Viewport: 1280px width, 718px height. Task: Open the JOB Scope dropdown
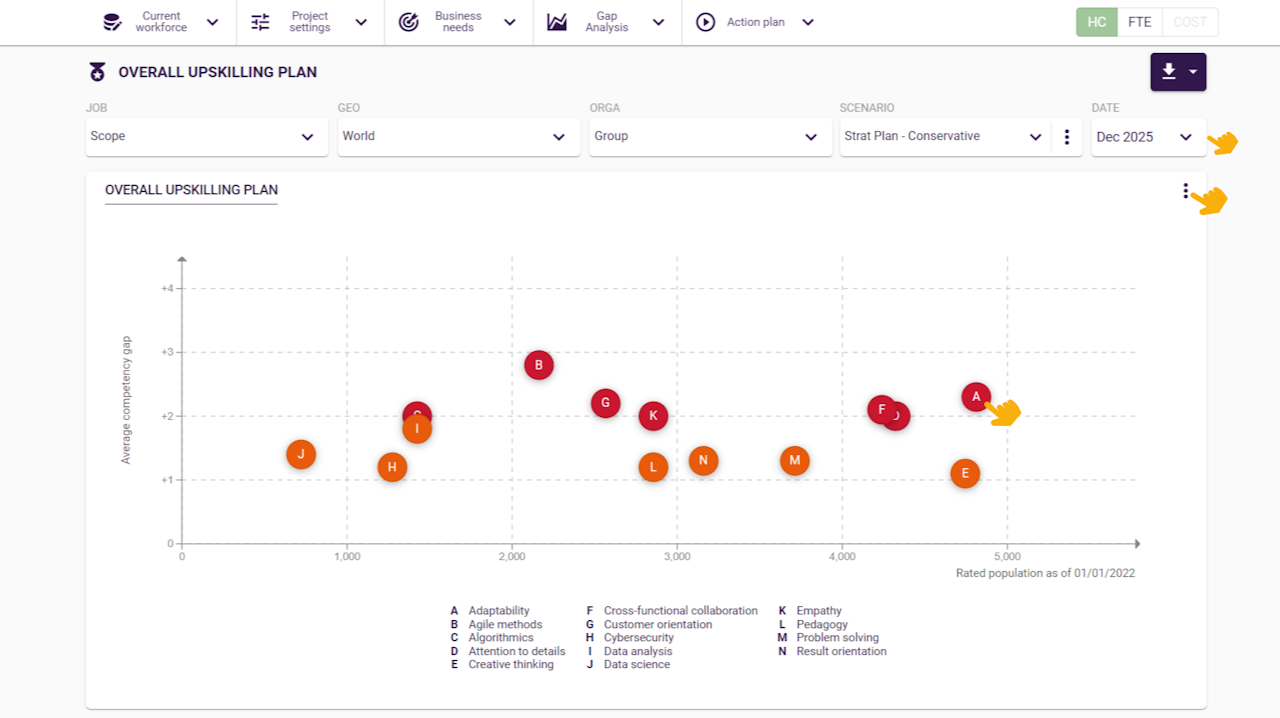pyautogui.click(x=207, y=137)
